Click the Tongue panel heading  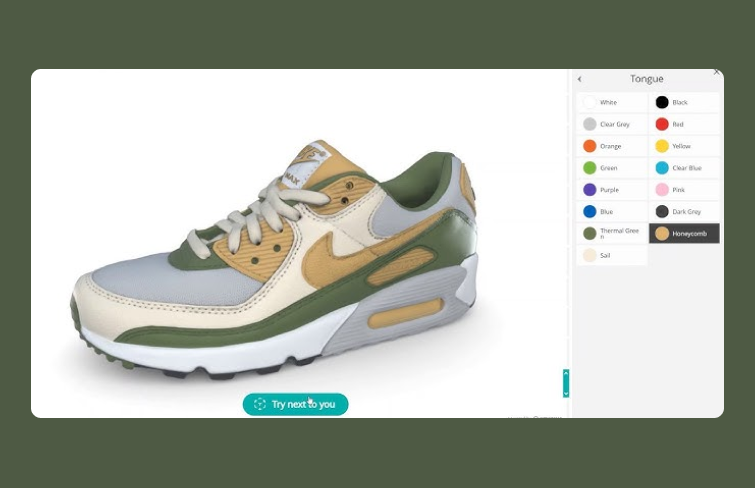647,79
